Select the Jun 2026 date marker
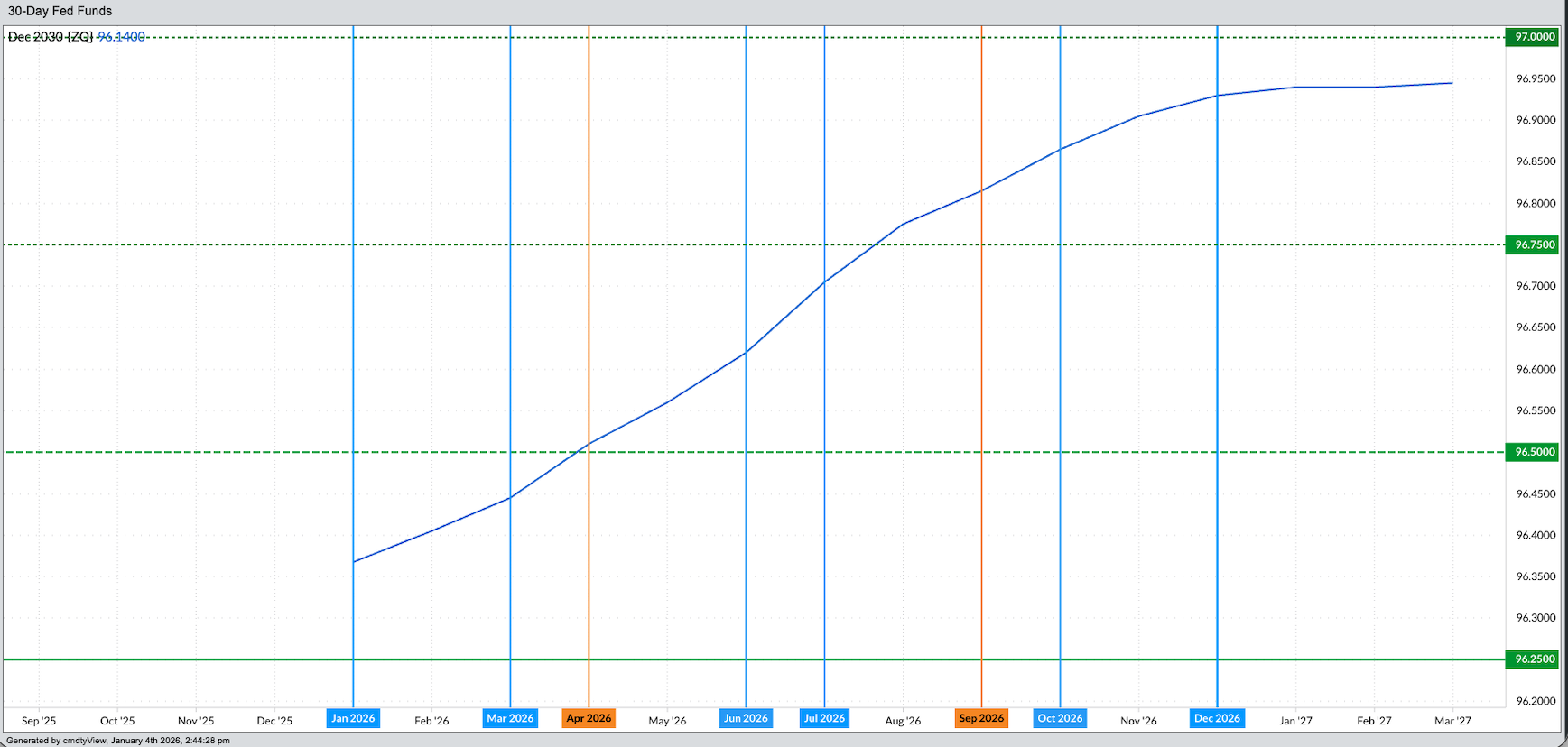Viewport: 1568px width, 747px height. coord(746,718)
